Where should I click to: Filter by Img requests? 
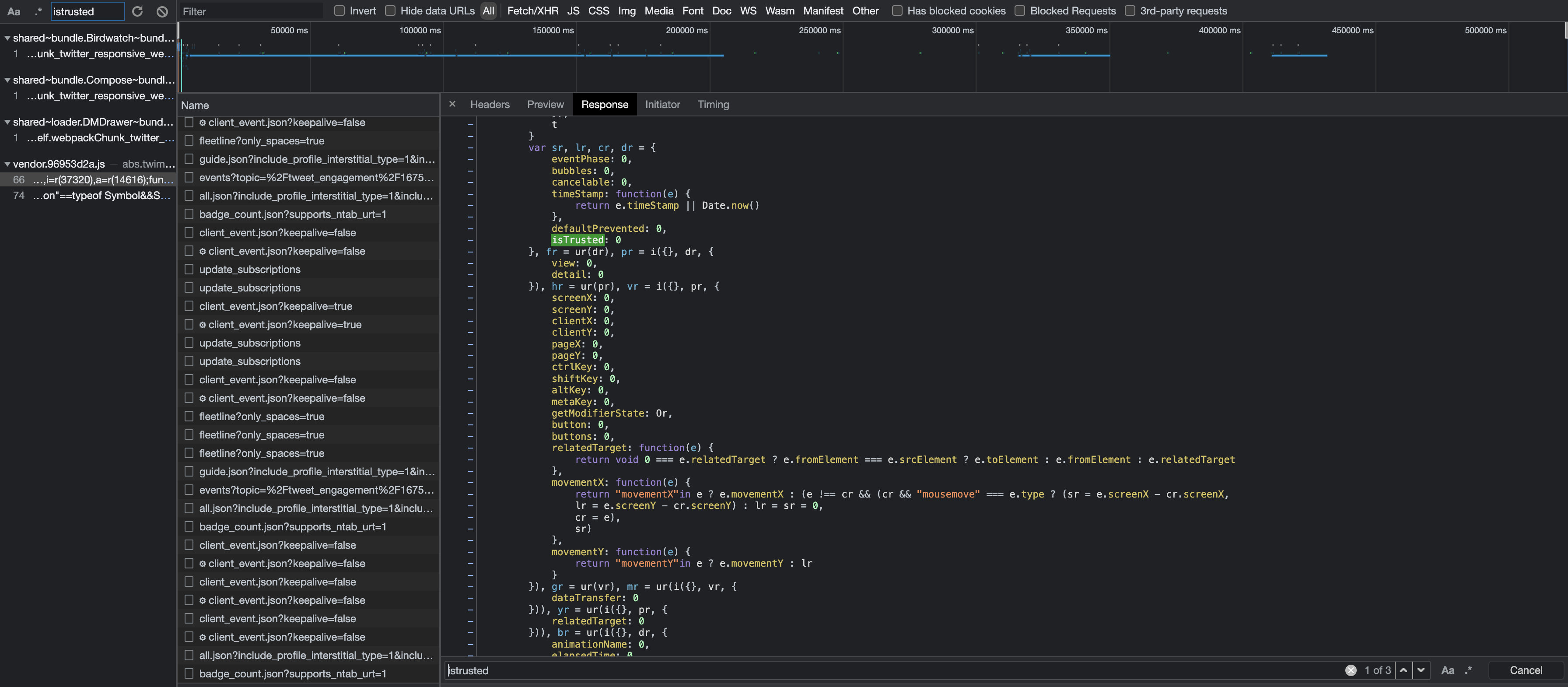pos(626,11)
